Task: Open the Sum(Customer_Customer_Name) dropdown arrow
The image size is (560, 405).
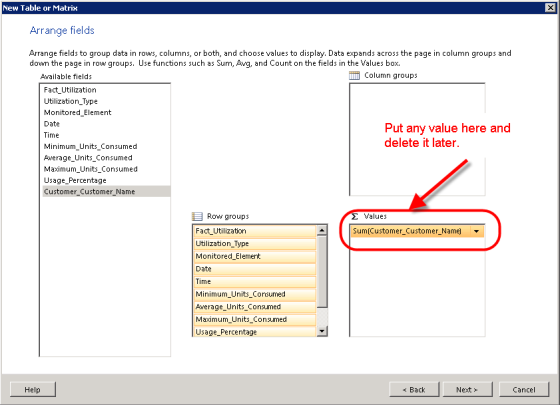Action: pos(476,231)
